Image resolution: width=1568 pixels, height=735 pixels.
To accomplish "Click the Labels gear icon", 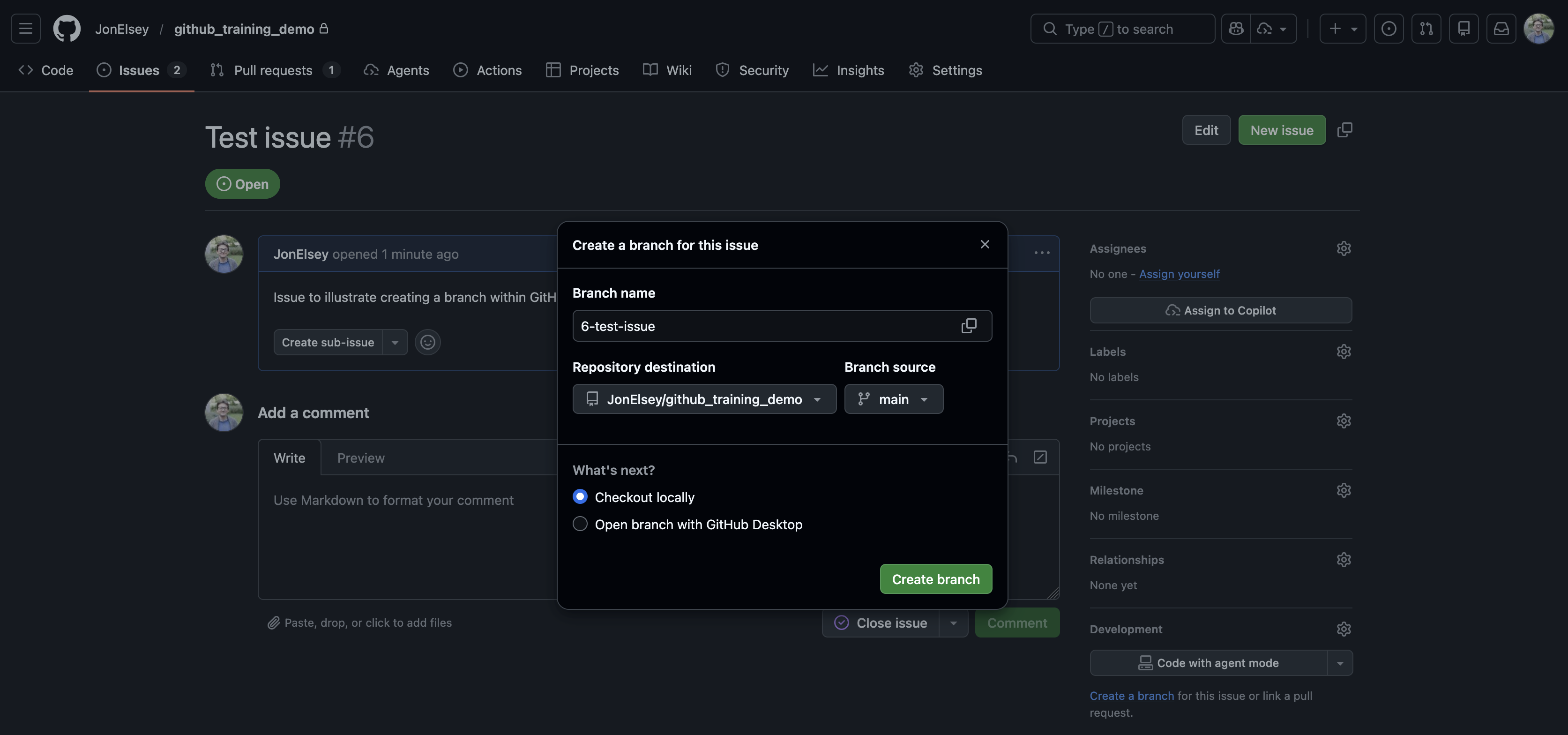I will [1344, 352].
